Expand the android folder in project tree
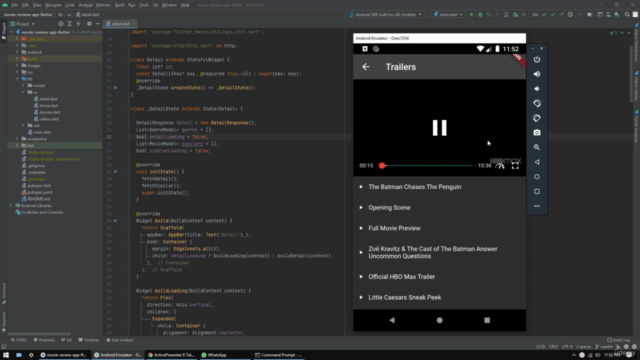 click(17, 52)
